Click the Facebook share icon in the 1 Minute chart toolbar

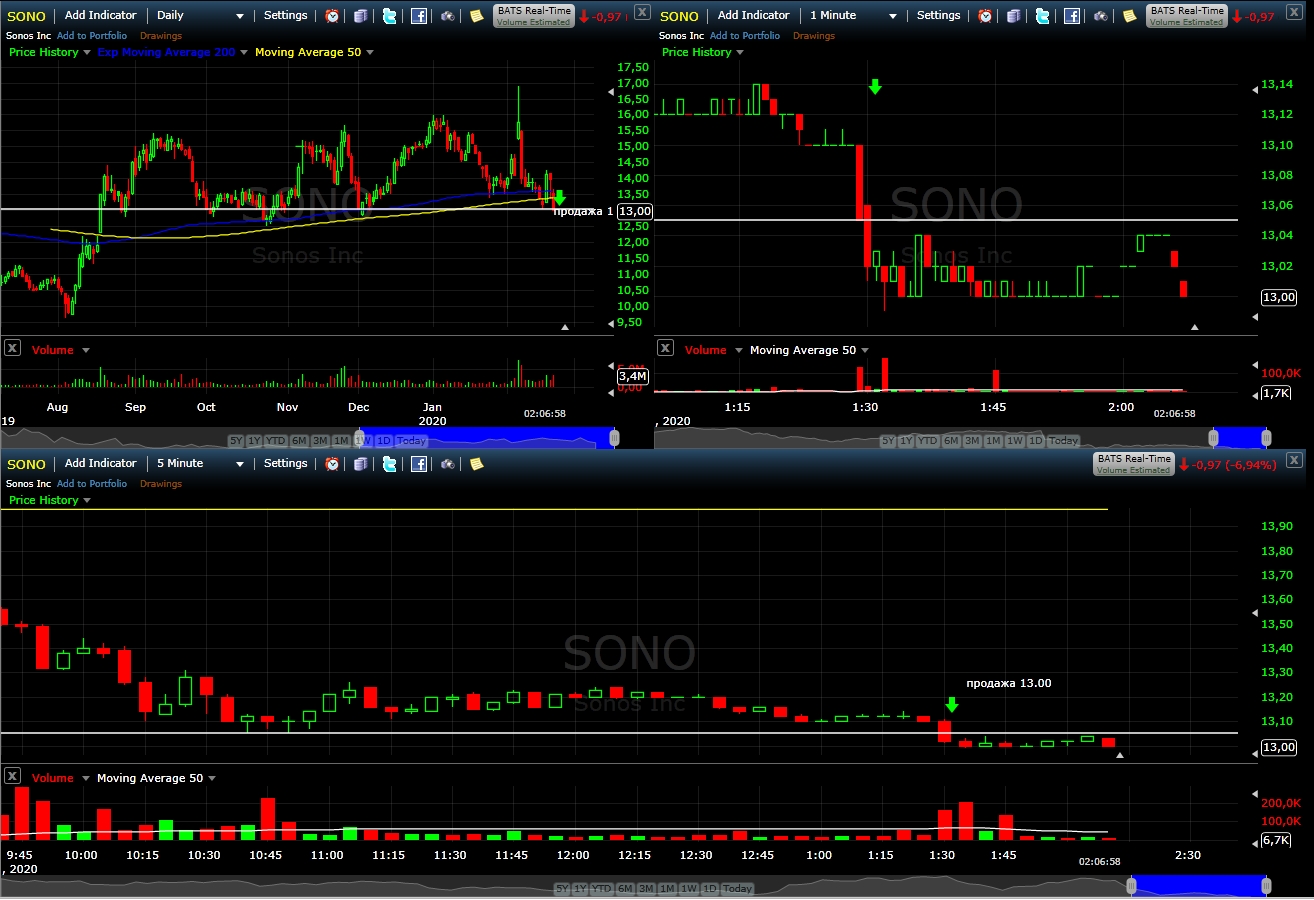point(1071,16)
